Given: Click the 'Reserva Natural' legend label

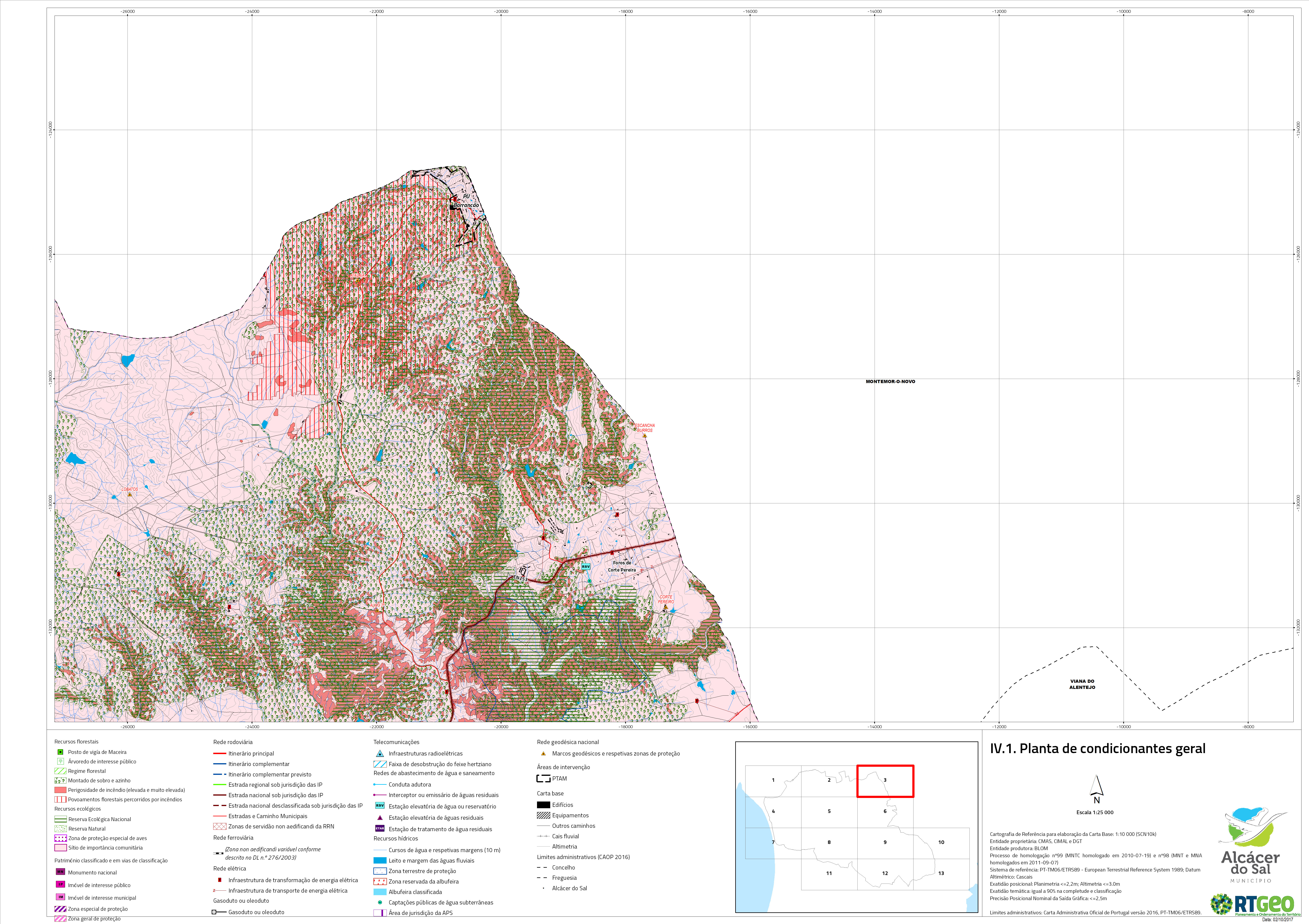Looking at the screenshot, I should [x=87, y=829].
